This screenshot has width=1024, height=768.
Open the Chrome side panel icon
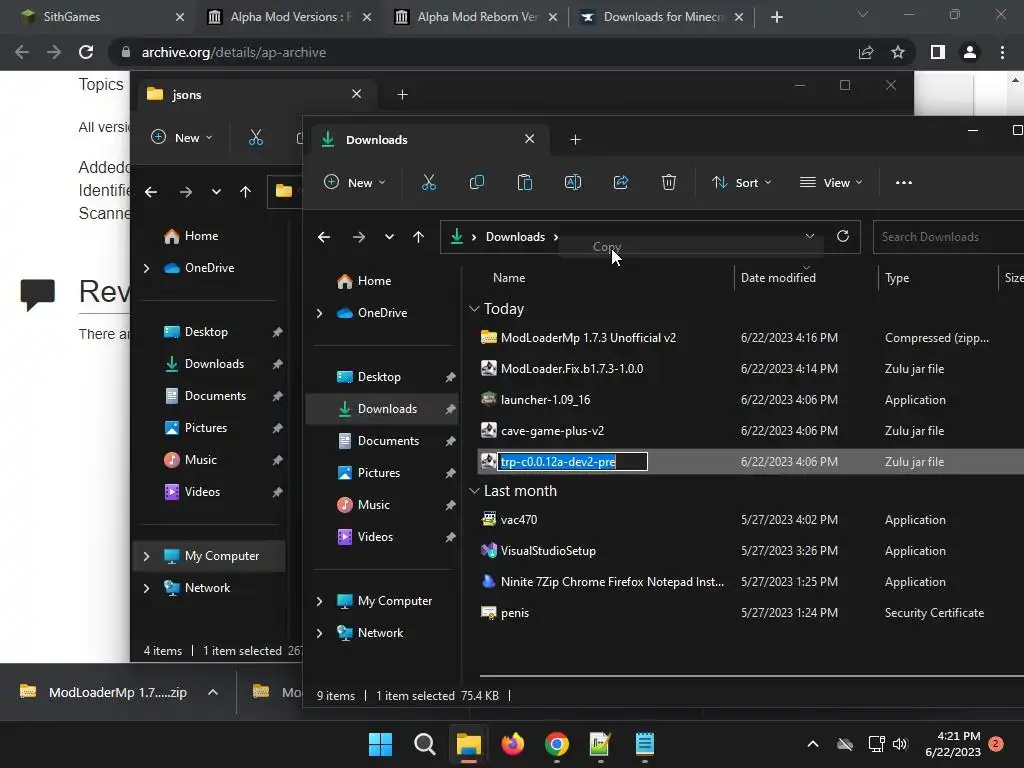pos(938,52)
